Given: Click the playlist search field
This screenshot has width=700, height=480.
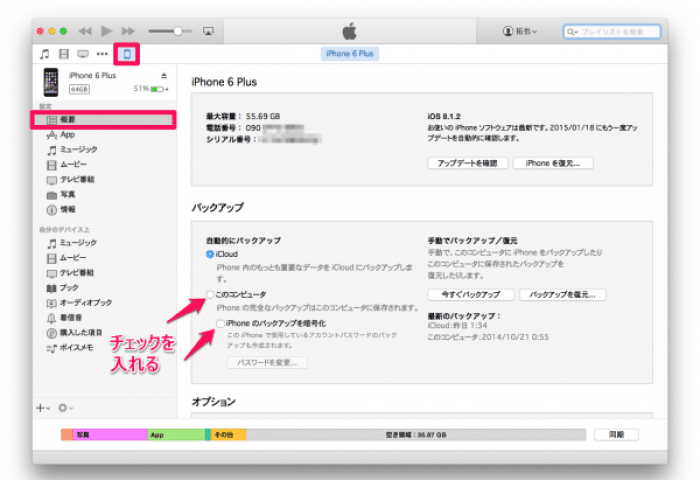Looking at the screenshot, I should (x=612, y=32).
